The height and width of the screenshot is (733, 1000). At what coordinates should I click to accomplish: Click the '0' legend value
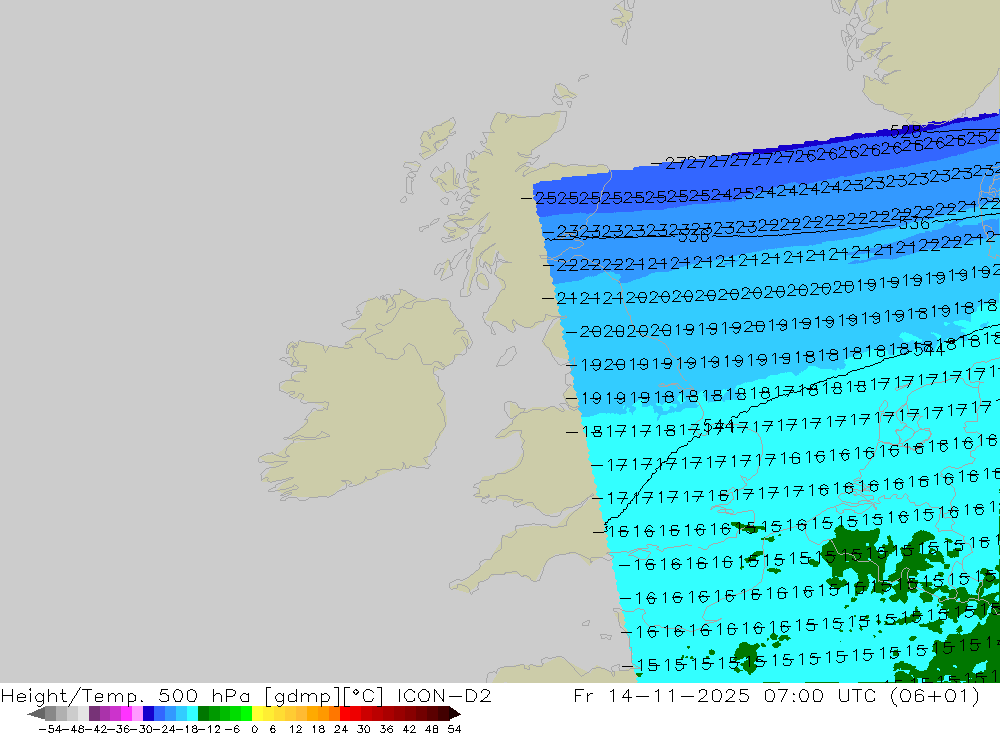[x=254, y=729]
